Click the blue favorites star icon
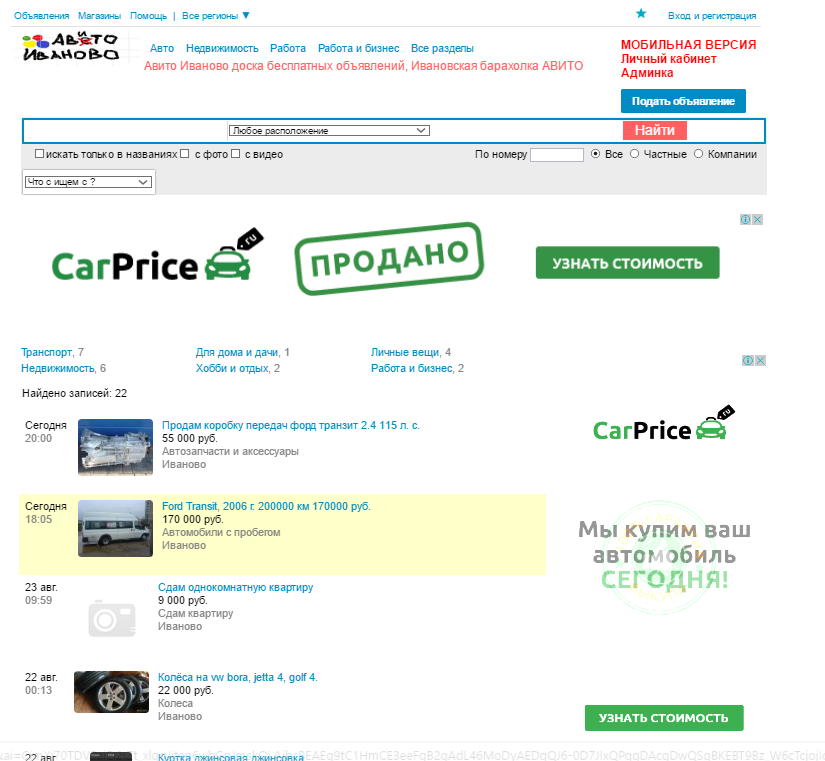 coord(641,14)
